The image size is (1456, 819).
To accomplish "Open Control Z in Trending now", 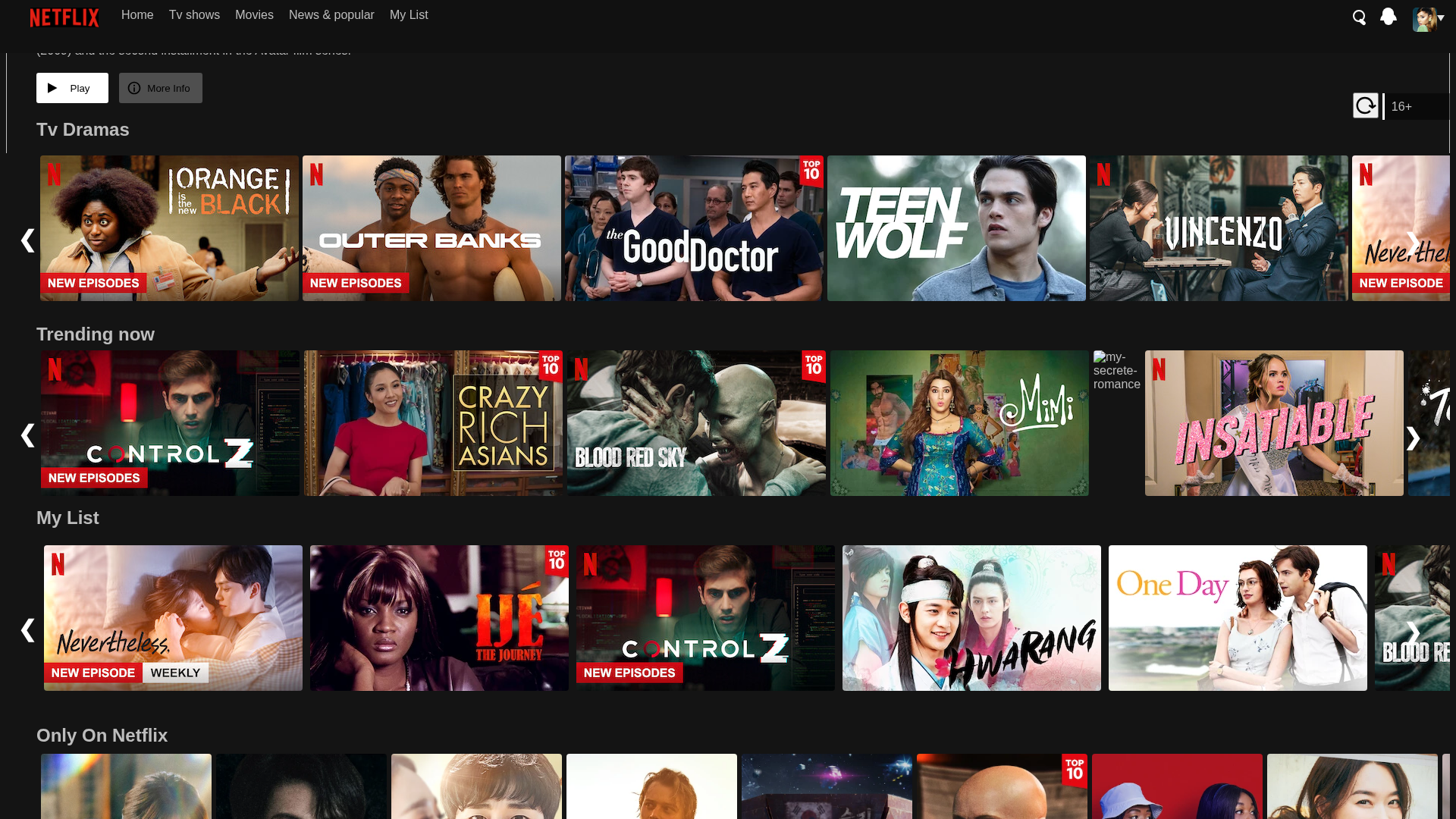I will click(x=170, y=423).
